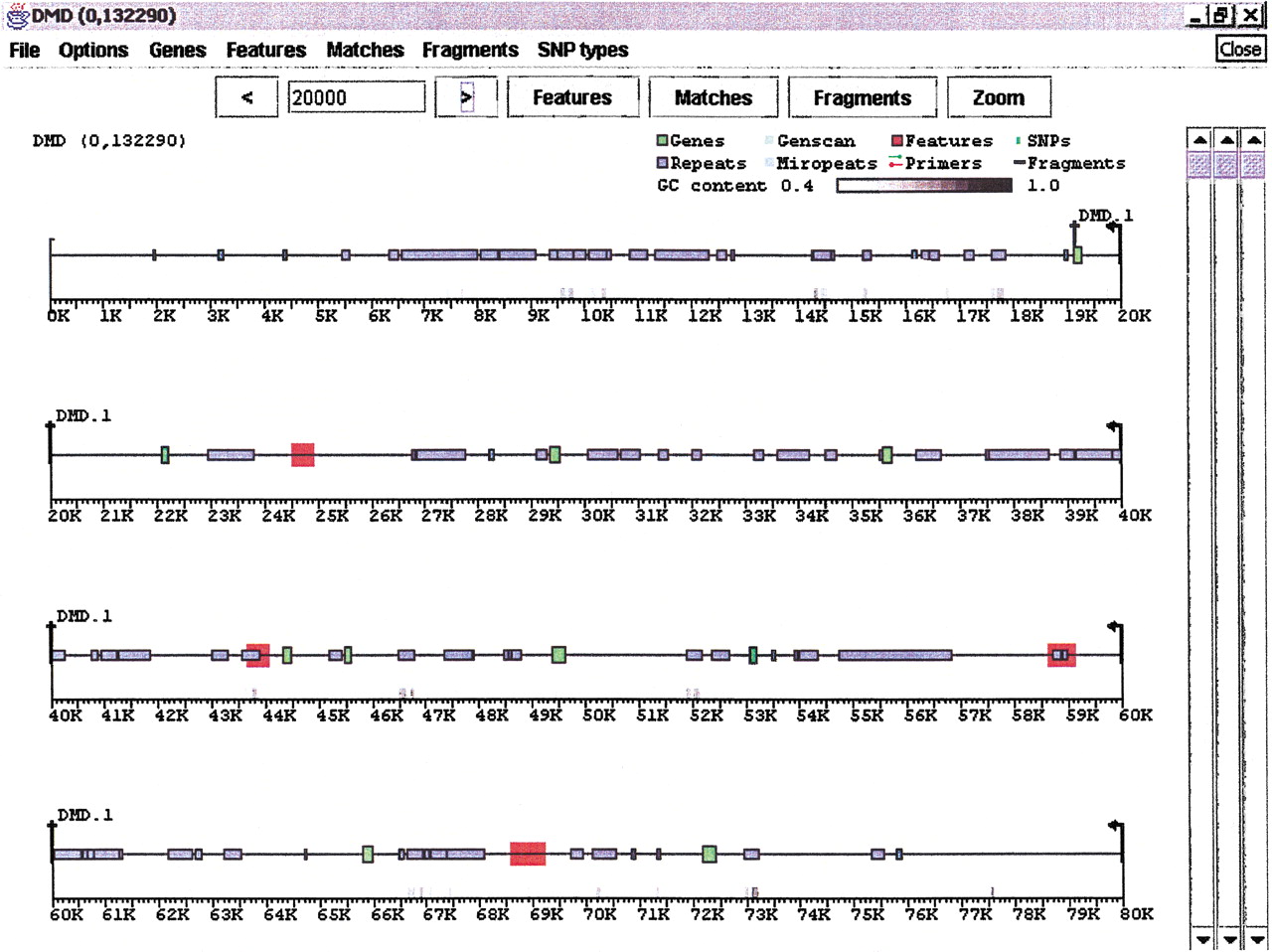Click the purple Repeats legend square
Screen dimensions: 1272x952
[x=662, y=163]
